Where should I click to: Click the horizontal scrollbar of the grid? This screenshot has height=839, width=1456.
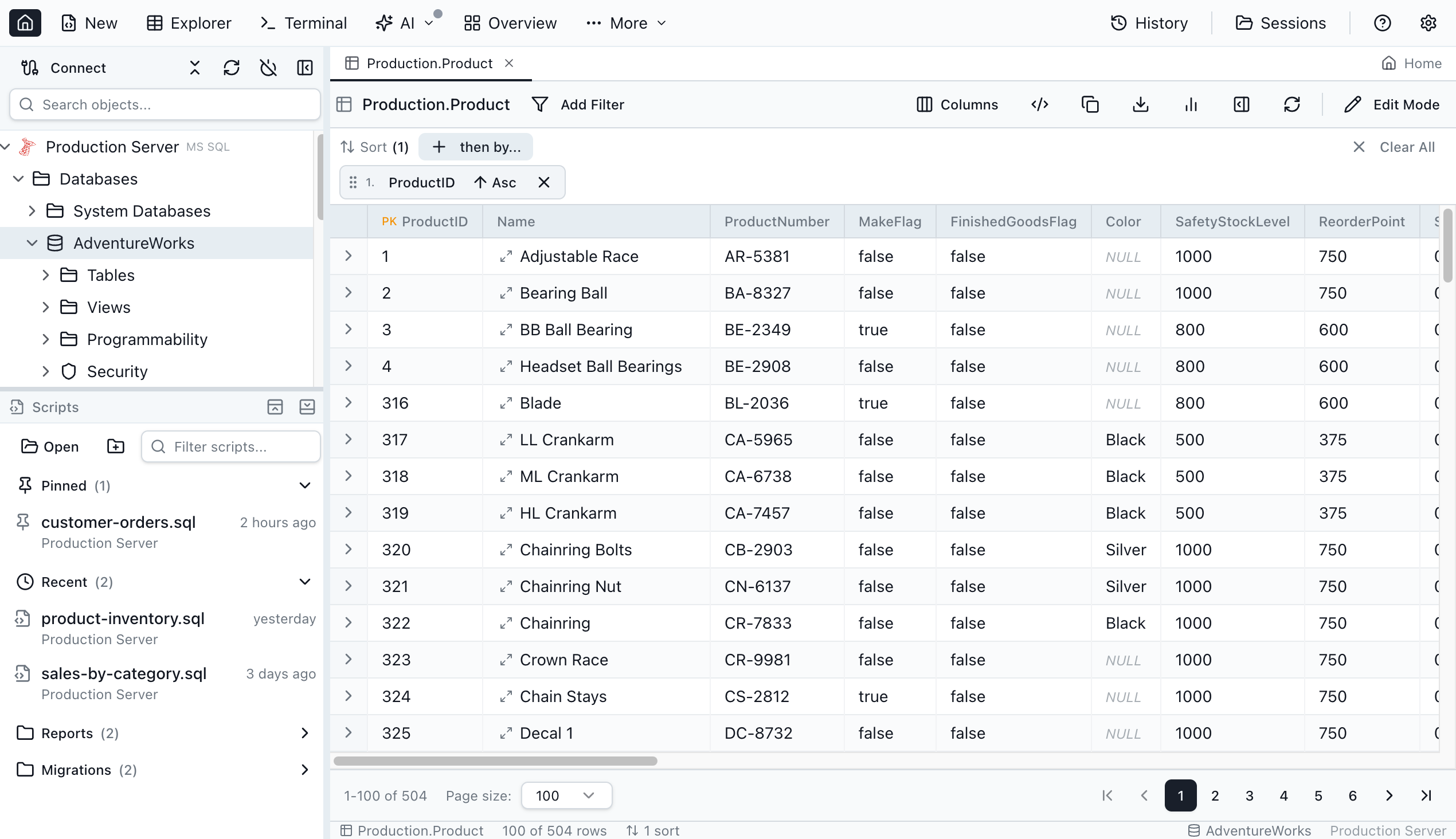coord(495,760)
